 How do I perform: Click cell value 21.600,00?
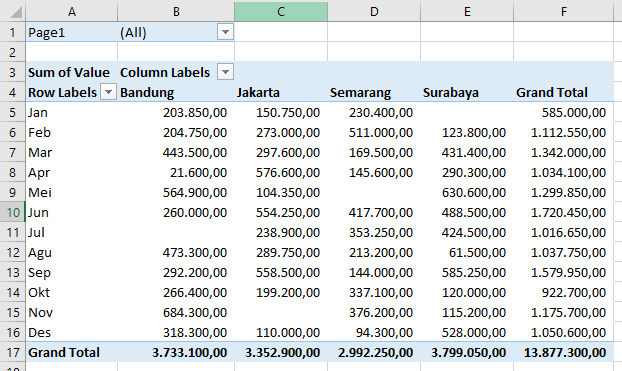pyautogui.click(x=198, y=172)
